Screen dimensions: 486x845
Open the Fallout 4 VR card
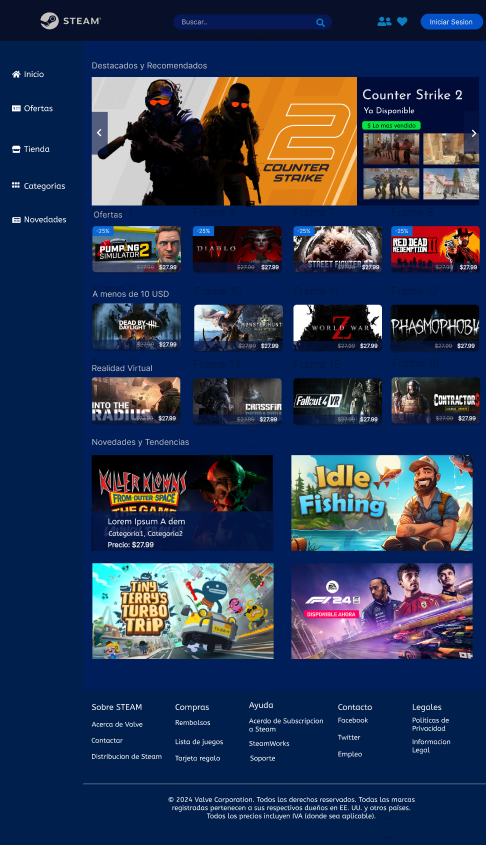[x=337, y=401]
